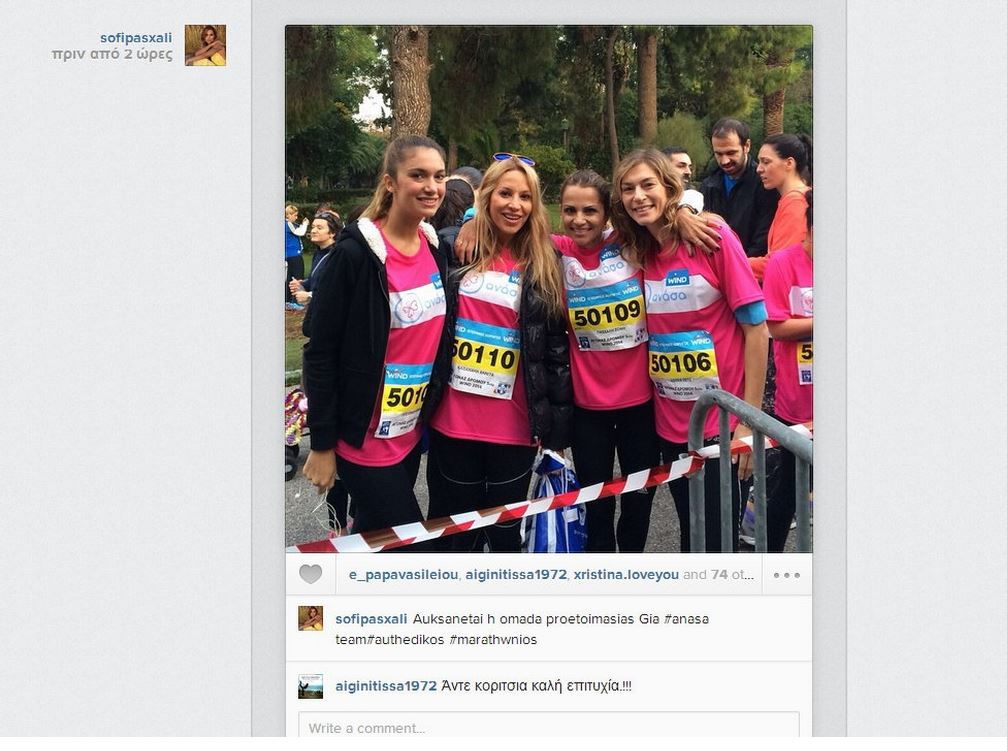The width and height of the screenshot is (1007, 751).
Task: Open sofipasxali username in the caption
Action: point(371,619)
